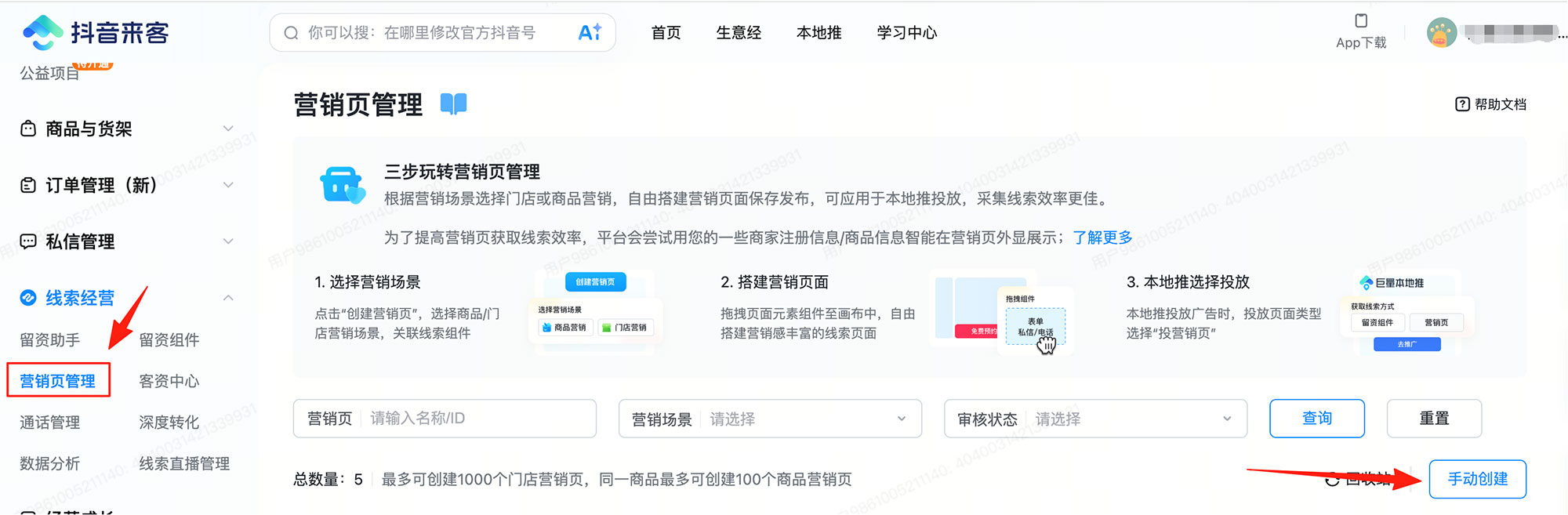
Task: Click the 了解更多 link
Action: [1102, 238]
